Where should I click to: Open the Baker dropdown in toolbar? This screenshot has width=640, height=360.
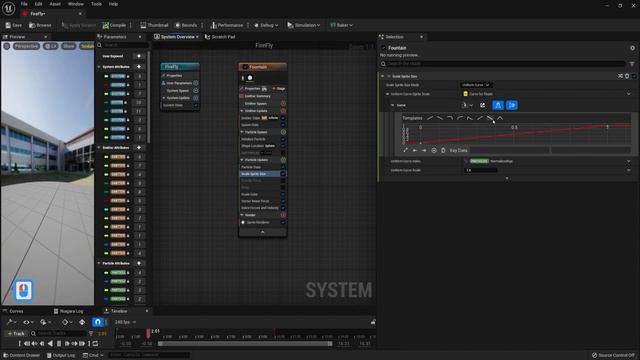(x=341, y=25)
